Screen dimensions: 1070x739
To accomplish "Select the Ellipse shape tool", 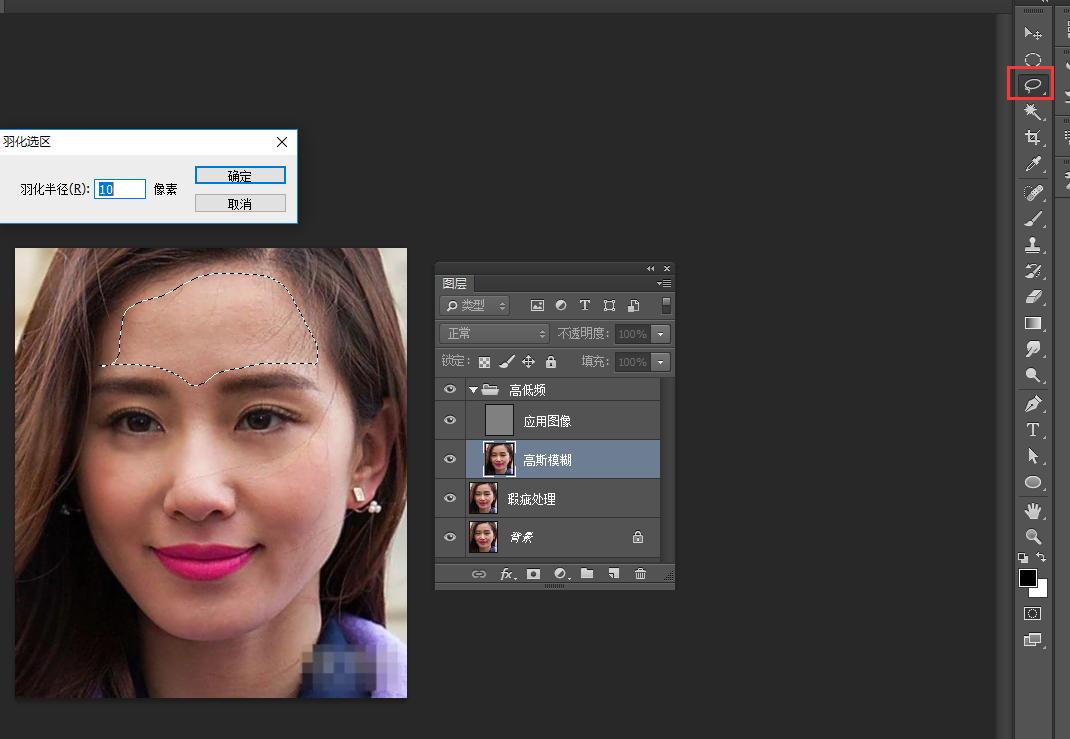I will coord(1032,482).
